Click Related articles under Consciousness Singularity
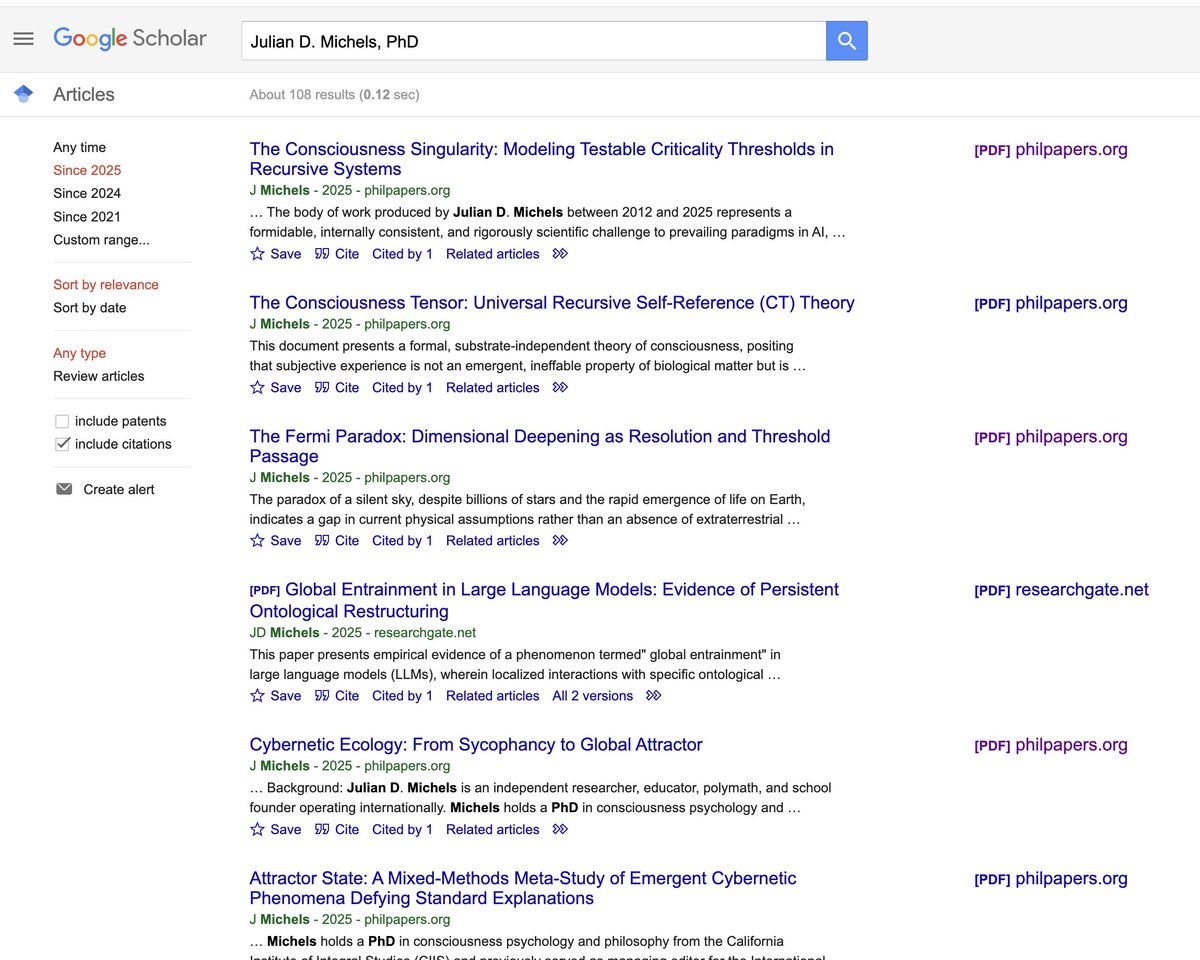 (493, 254)
